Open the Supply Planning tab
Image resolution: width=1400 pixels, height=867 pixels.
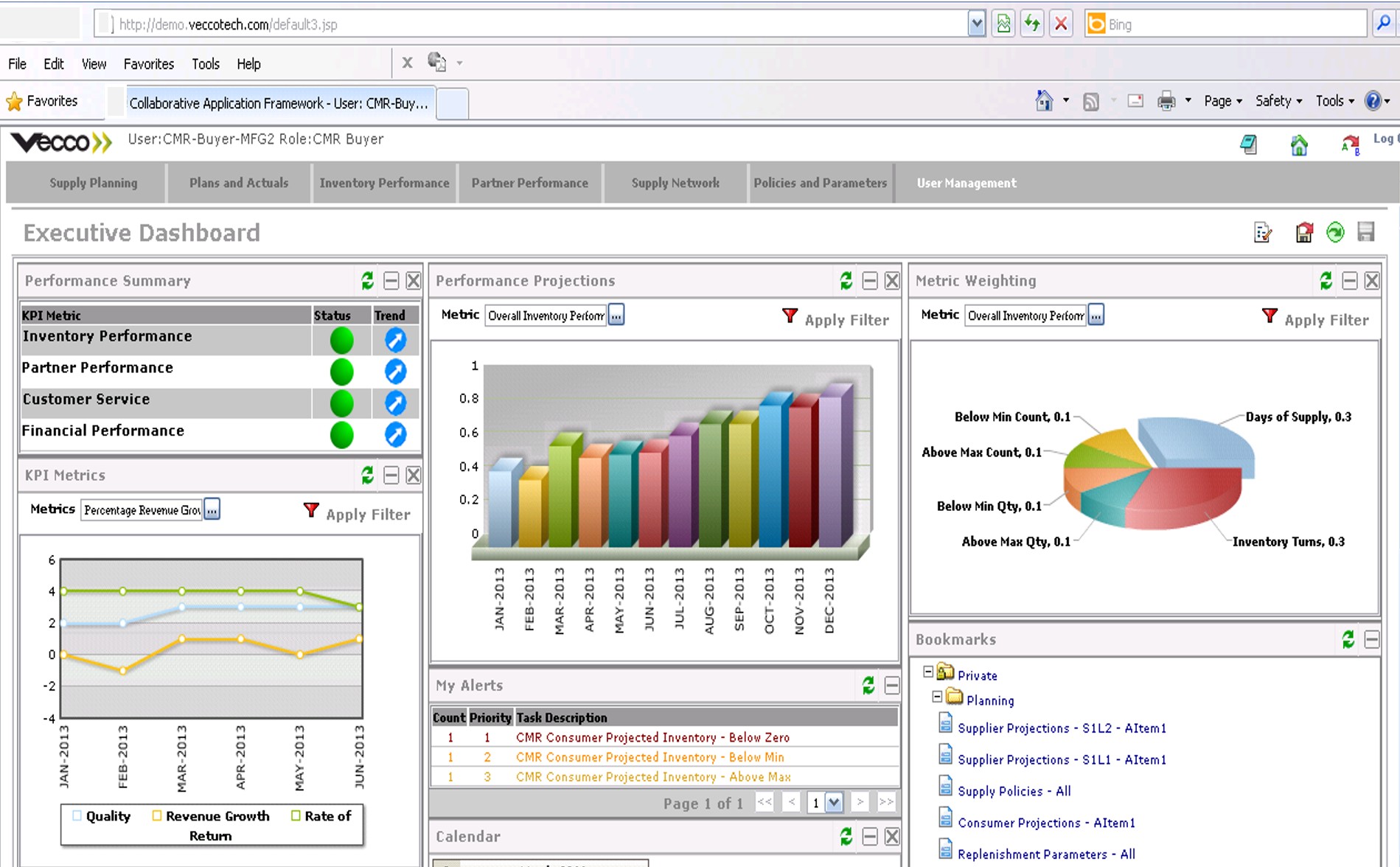tap(94, 183)
